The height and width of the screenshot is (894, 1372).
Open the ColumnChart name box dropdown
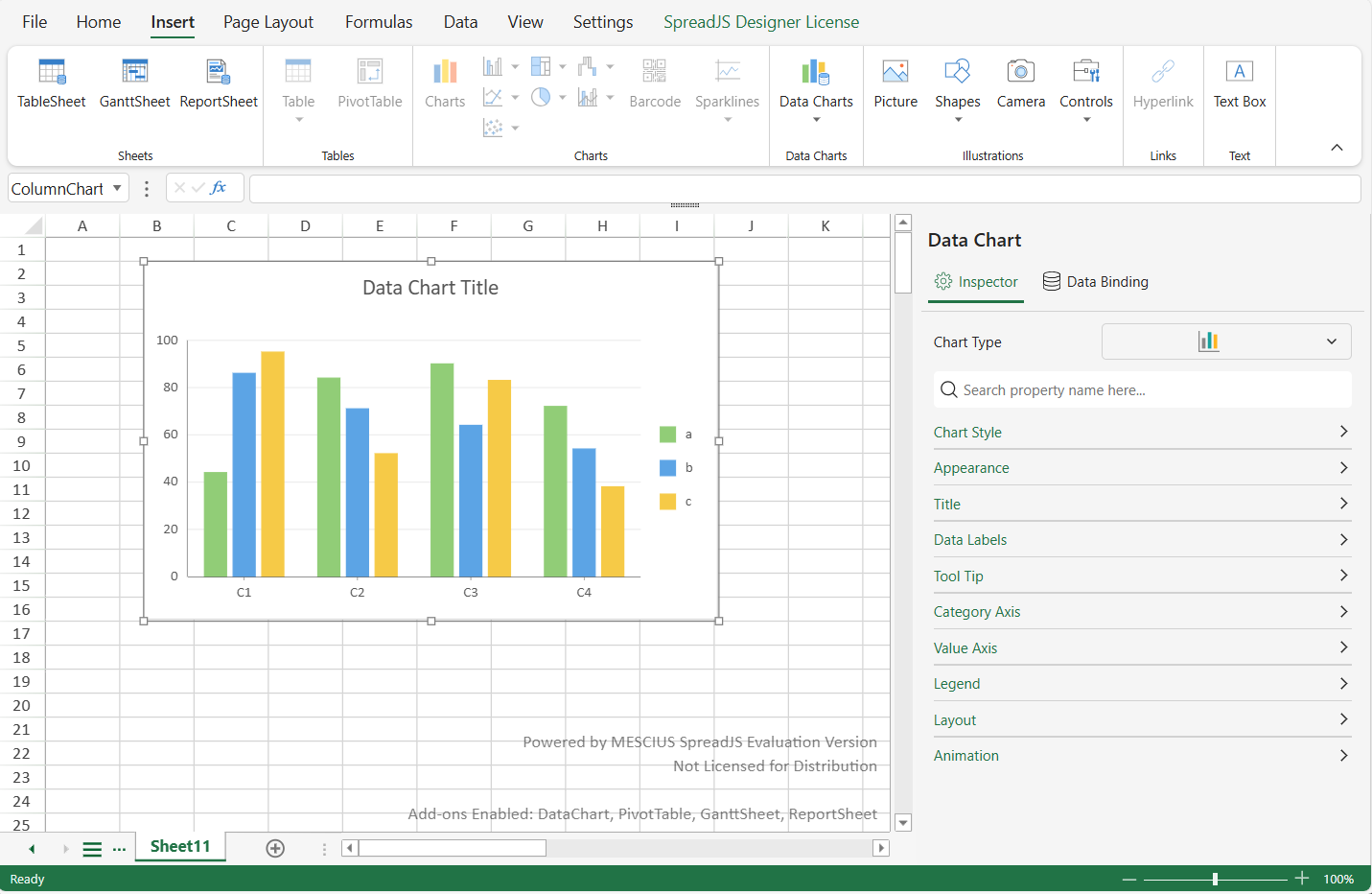click(x=117, y=188)
